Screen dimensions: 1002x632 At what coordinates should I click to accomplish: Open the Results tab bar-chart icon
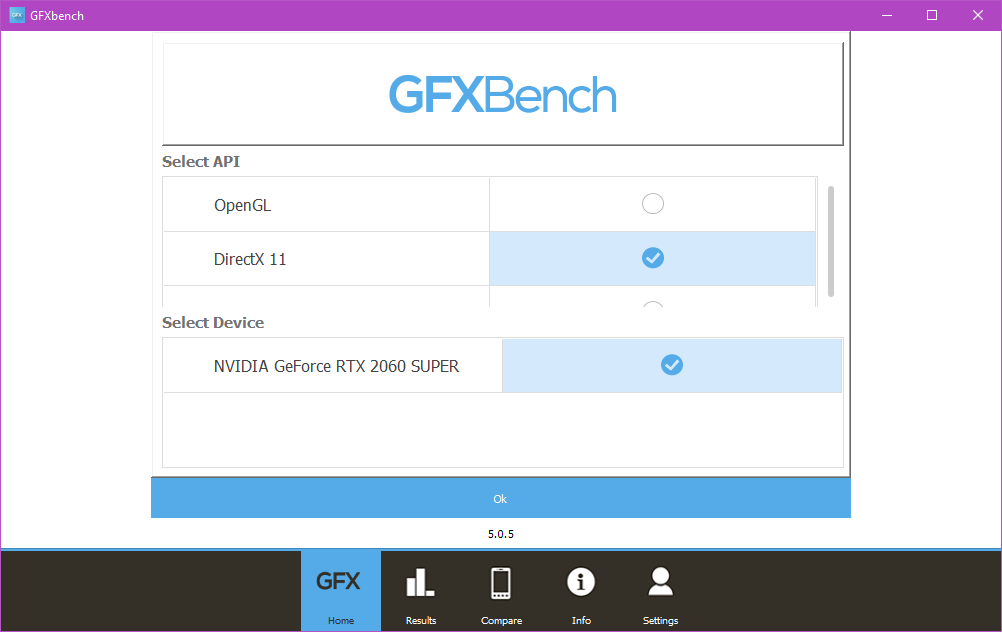[420, 582]
